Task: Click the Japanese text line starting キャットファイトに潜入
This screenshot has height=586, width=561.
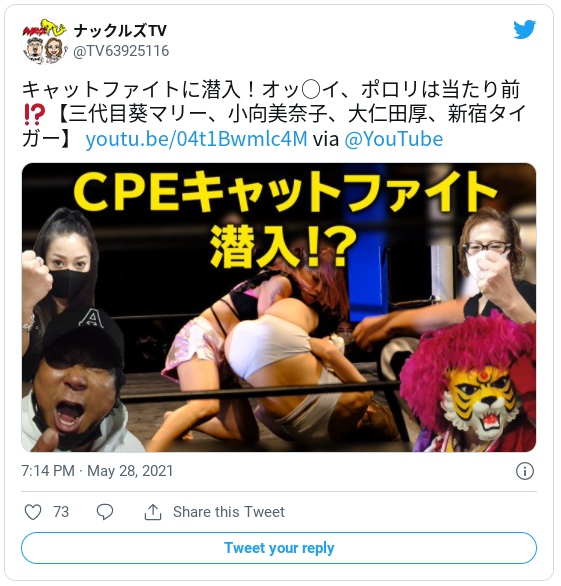Action: 271,90
